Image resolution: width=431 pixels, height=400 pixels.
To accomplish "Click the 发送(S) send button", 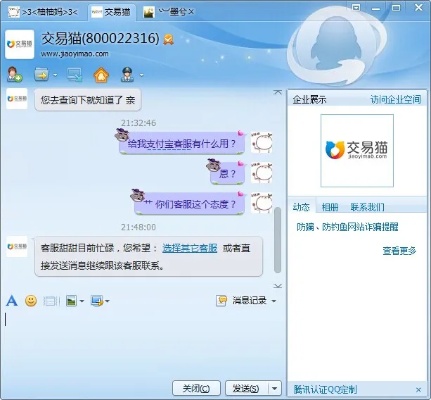I will [246, 388].
